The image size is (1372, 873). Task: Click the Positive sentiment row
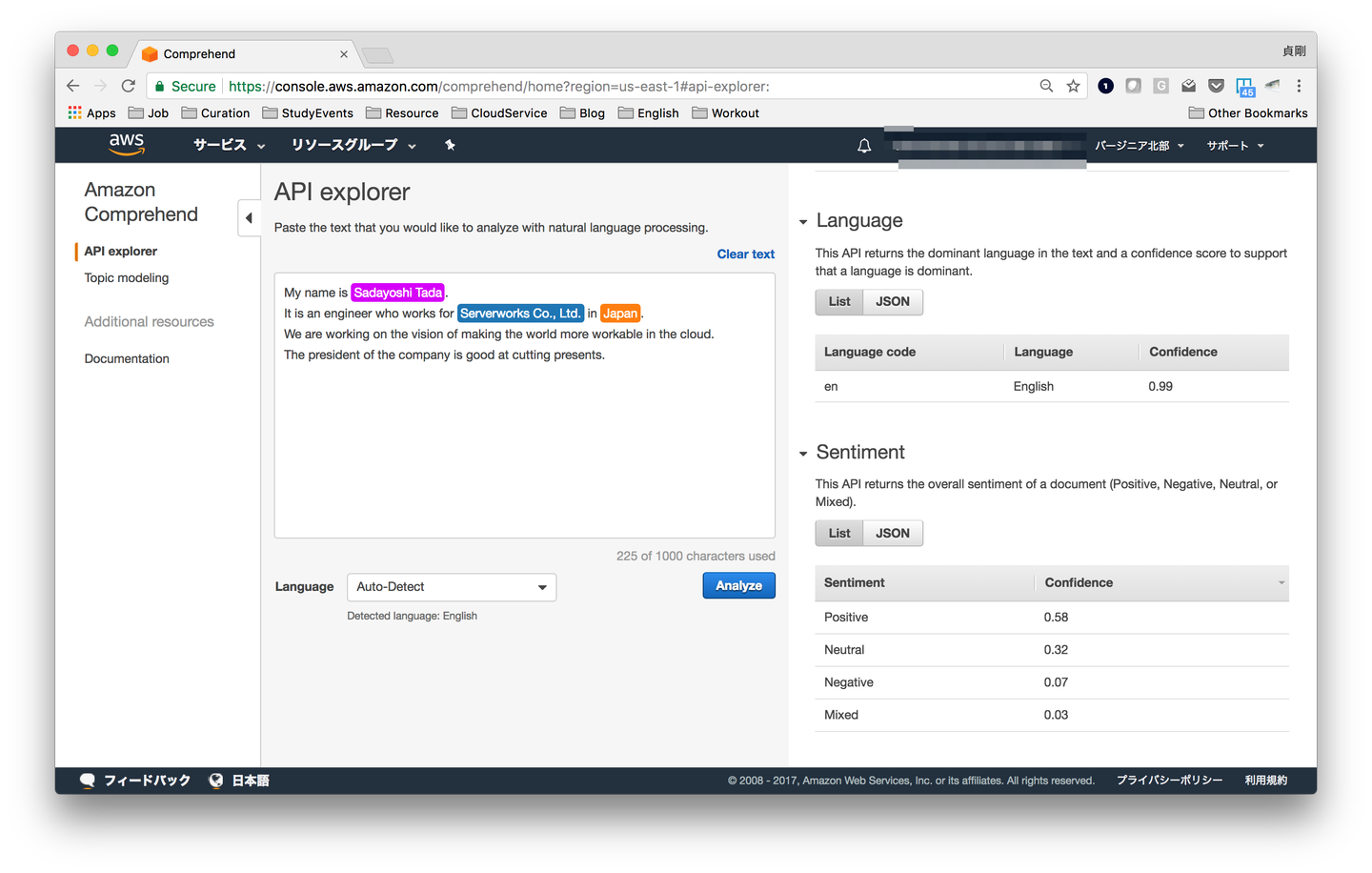[x=1052, y=618]
